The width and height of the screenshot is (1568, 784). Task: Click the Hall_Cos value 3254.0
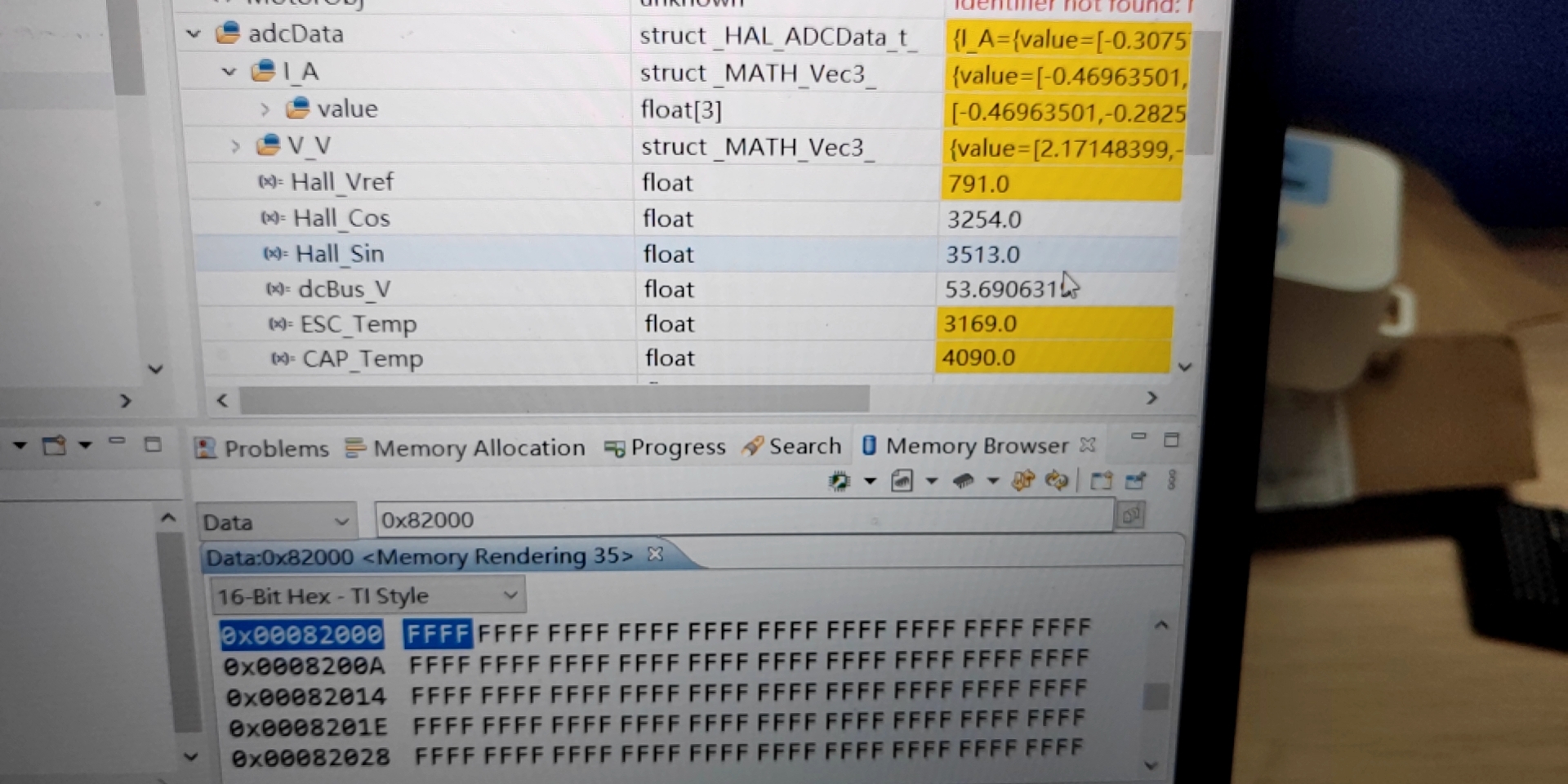pos(984,219)
